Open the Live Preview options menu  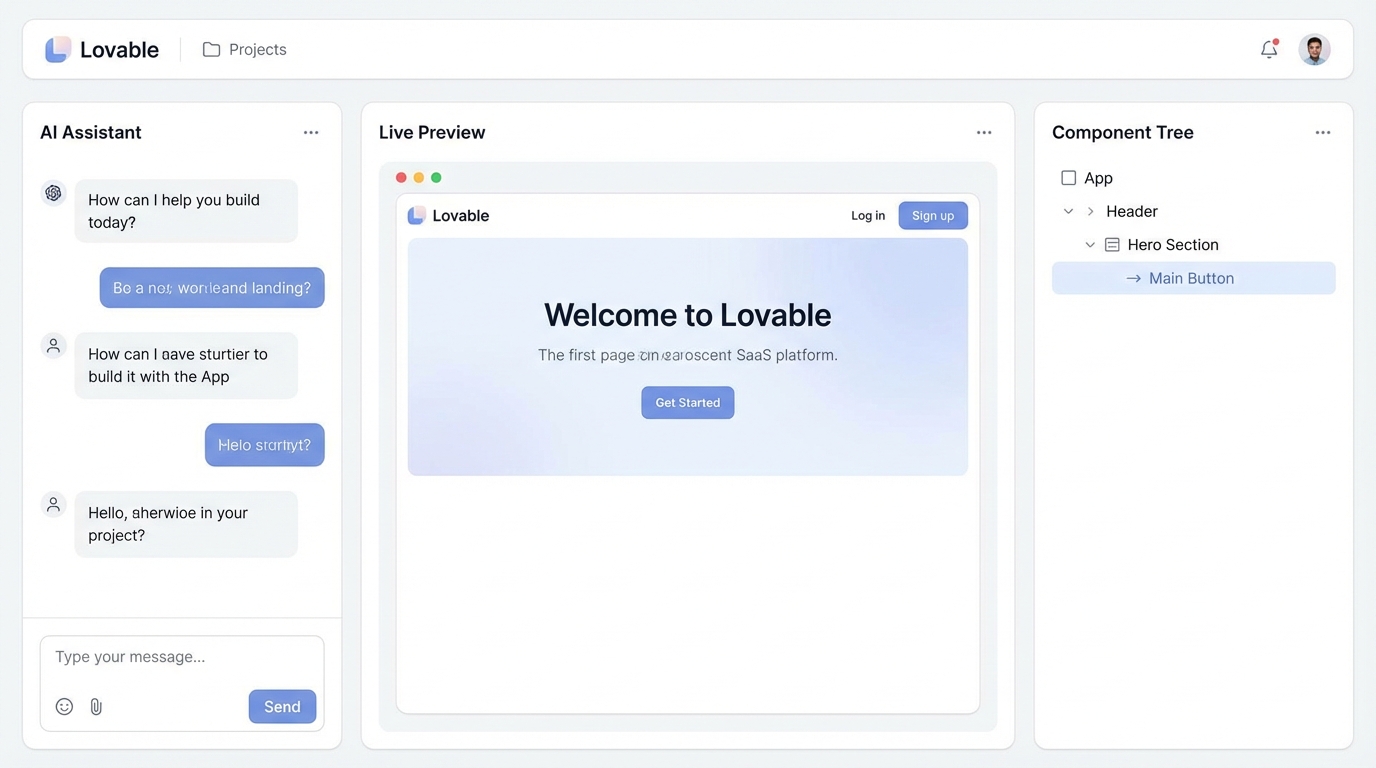point(984,131)
